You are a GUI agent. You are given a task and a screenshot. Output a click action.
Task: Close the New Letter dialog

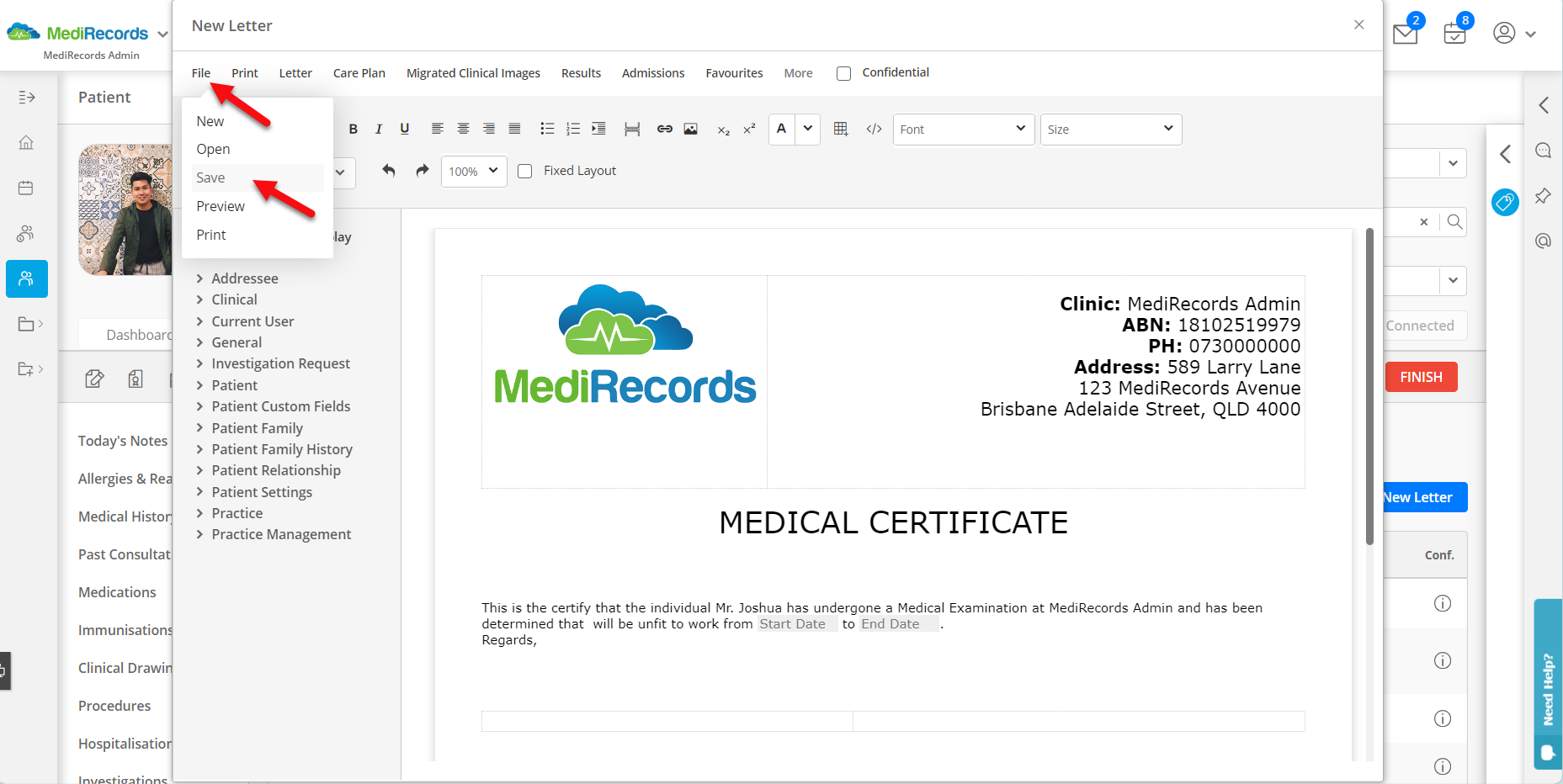point(1358,25)
